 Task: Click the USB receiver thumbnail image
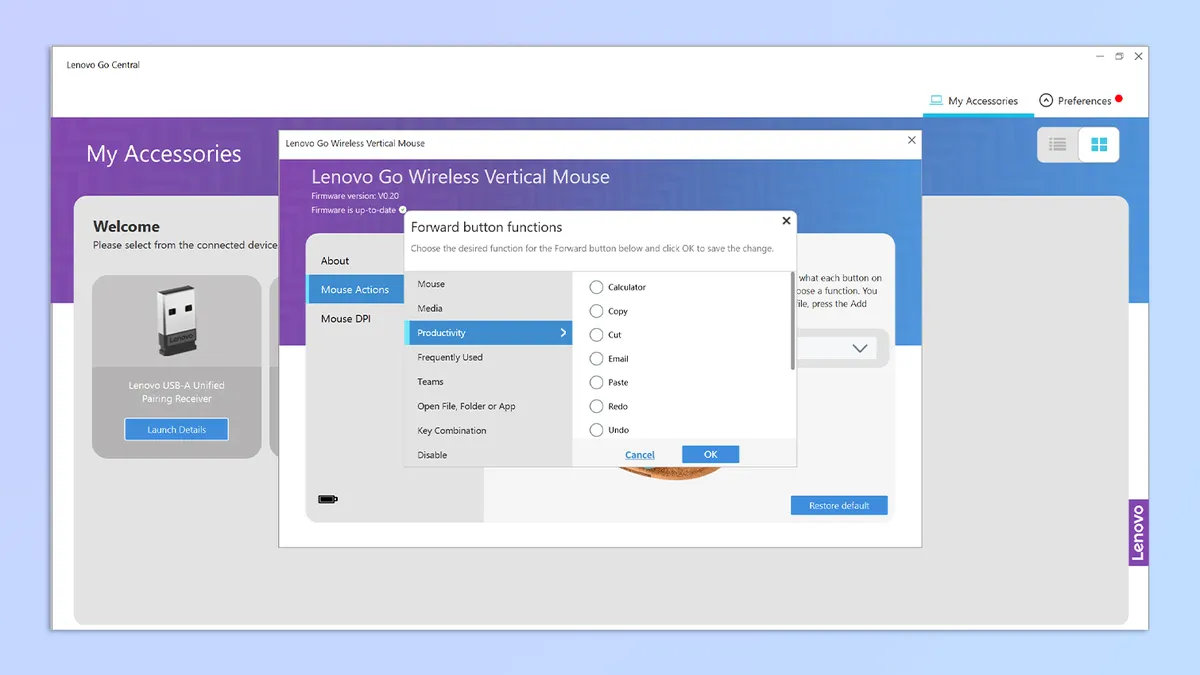coord(176,321)
